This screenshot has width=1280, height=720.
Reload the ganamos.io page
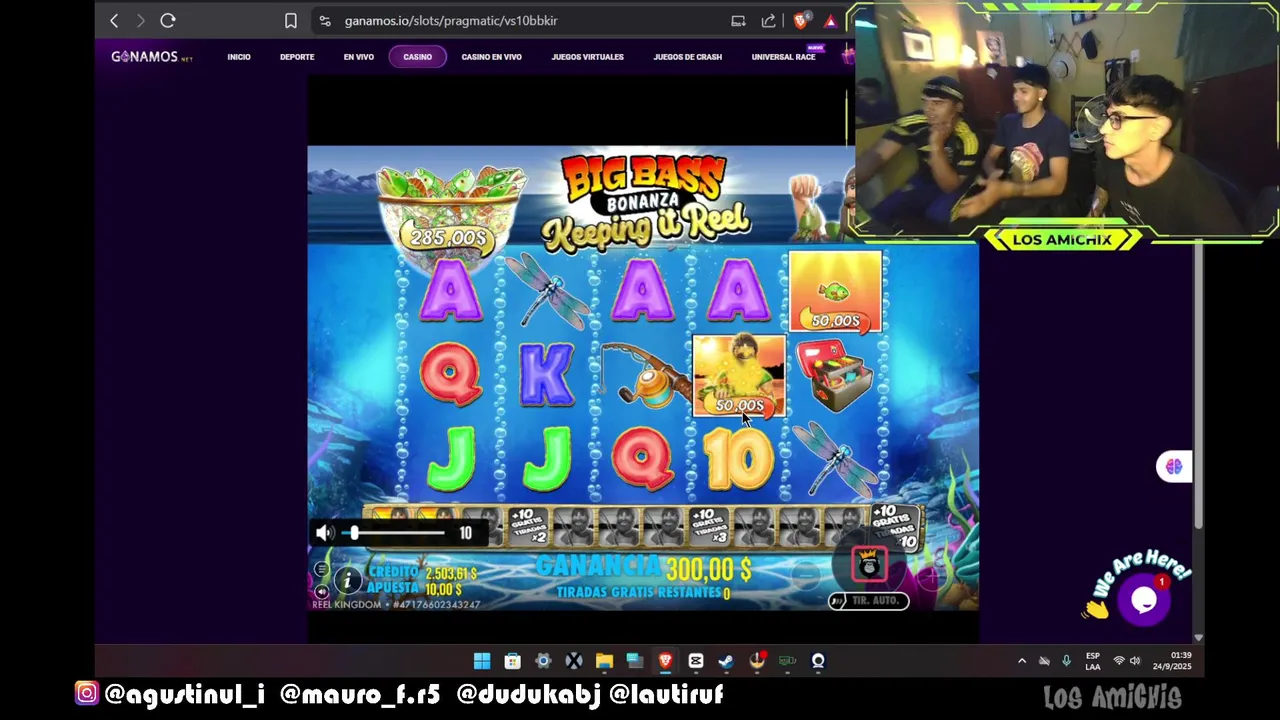tap(168, 20)
